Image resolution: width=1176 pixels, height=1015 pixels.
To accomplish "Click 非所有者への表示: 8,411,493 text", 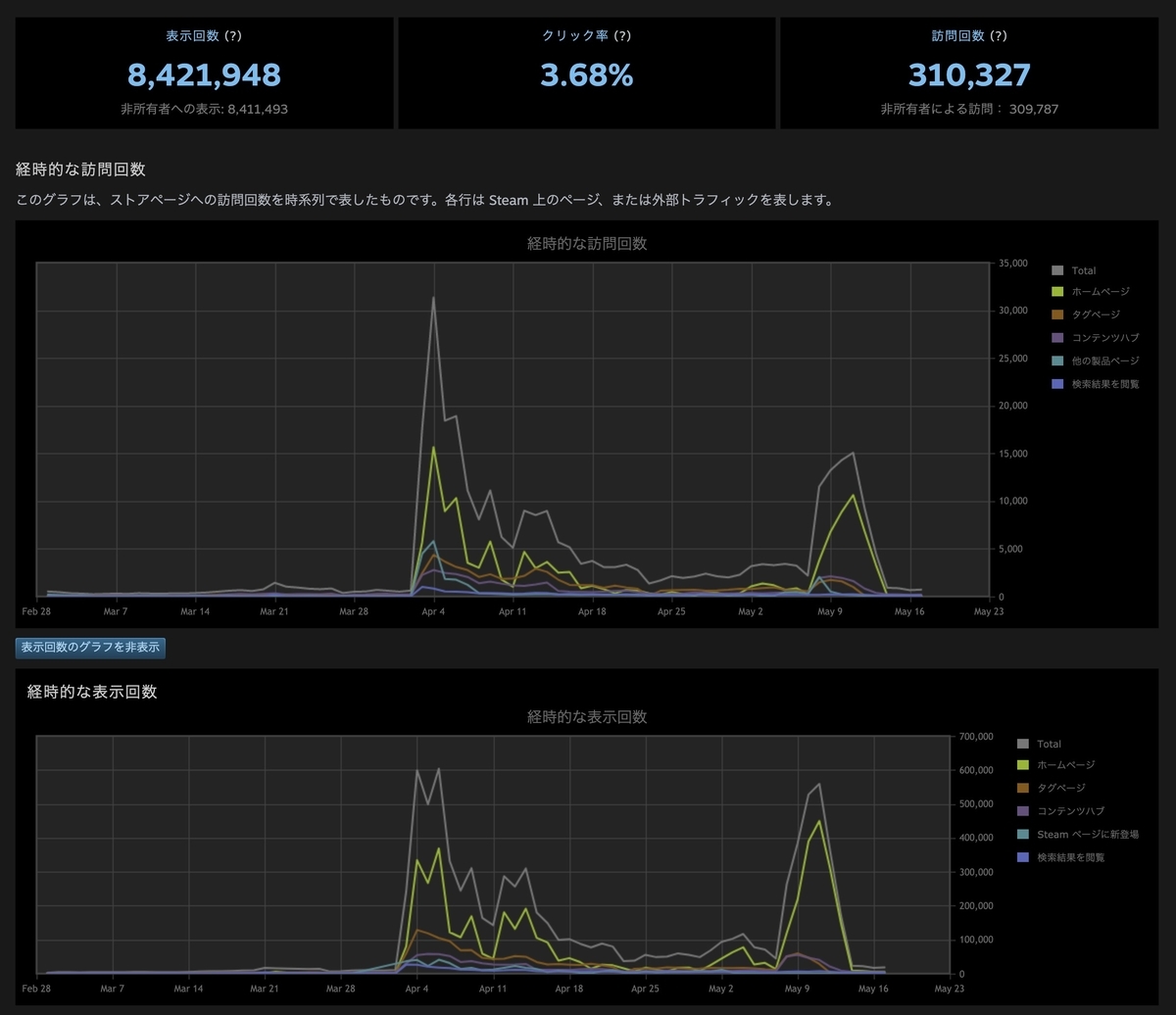I will click(204, 109).
